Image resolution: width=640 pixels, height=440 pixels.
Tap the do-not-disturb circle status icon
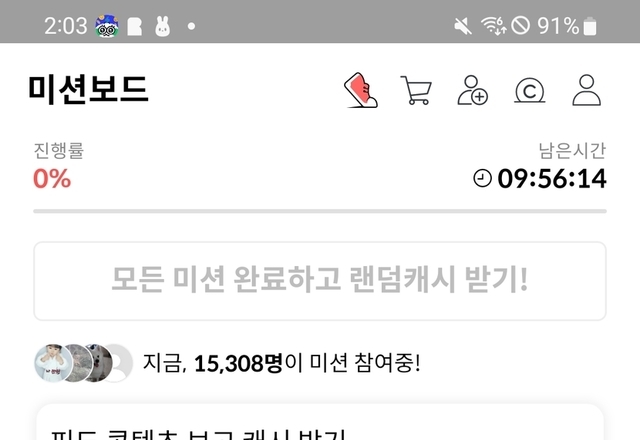click(x=520, y=26)
